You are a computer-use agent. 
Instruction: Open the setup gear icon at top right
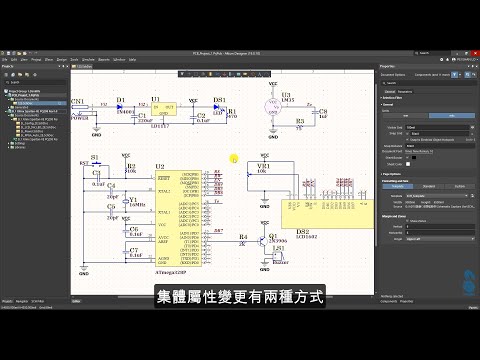[x=441, y=59]
